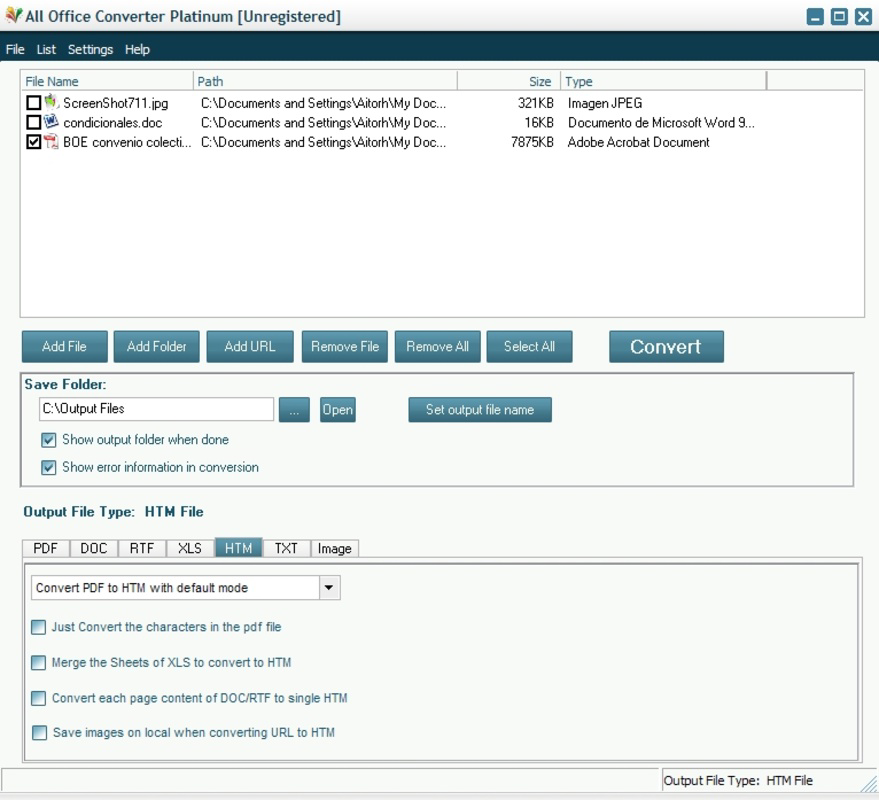The image size is (879, 800).
Task: Uncheck the BOE convenio colecti file
Action: coord(34,142)
